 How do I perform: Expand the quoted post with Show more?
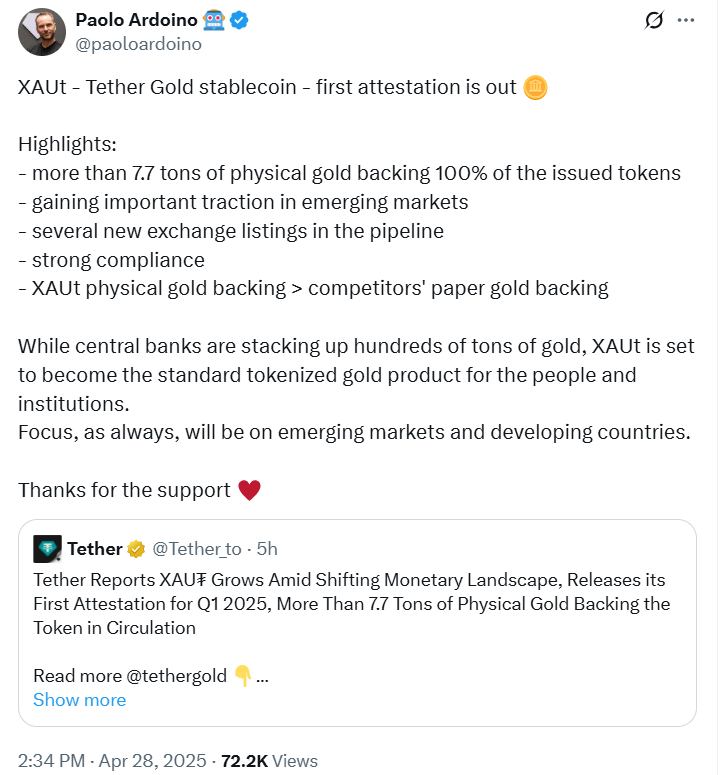80,699
